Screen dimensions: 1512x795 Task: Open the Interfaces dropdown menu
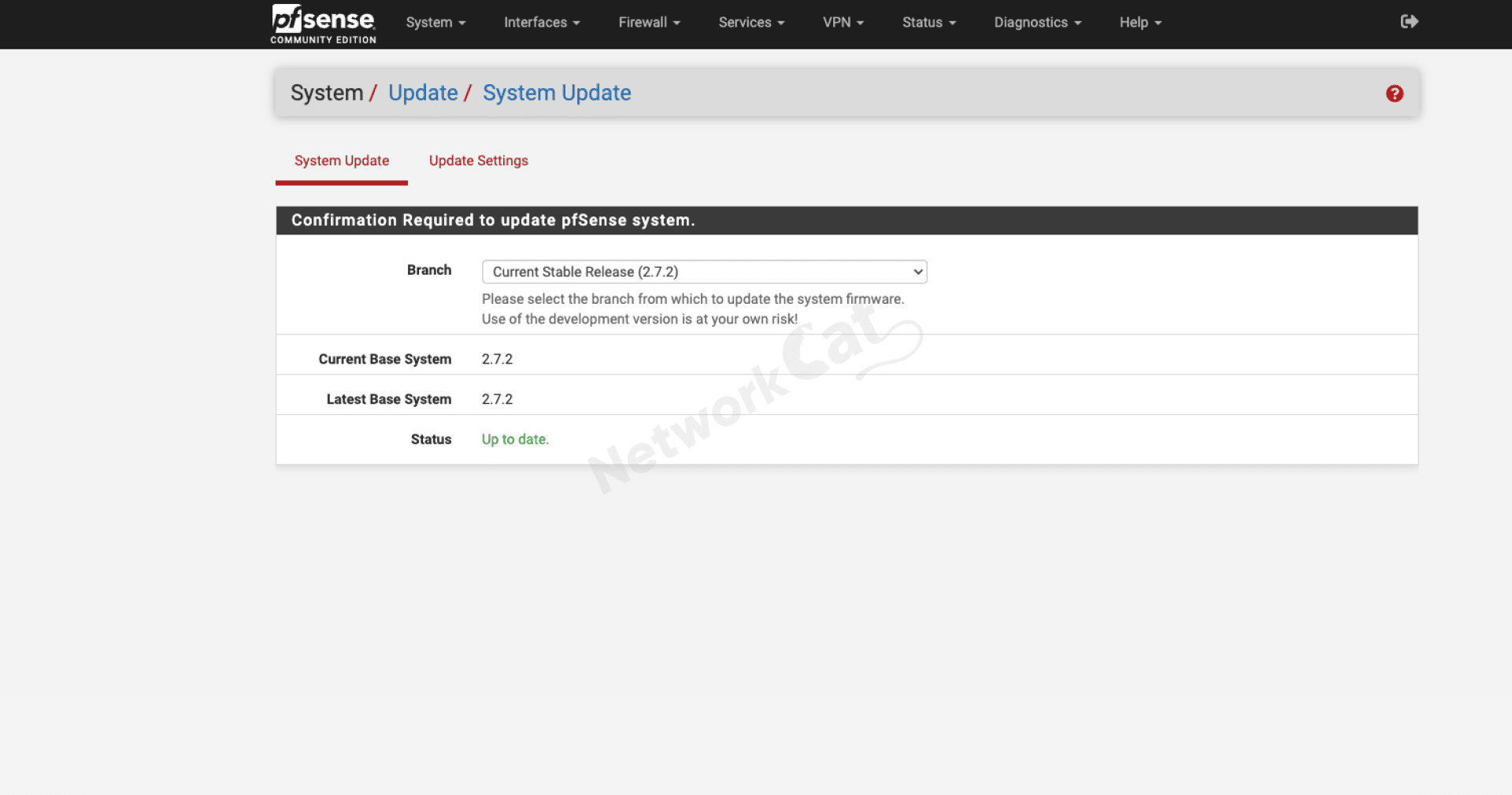(x=542, y=23)
